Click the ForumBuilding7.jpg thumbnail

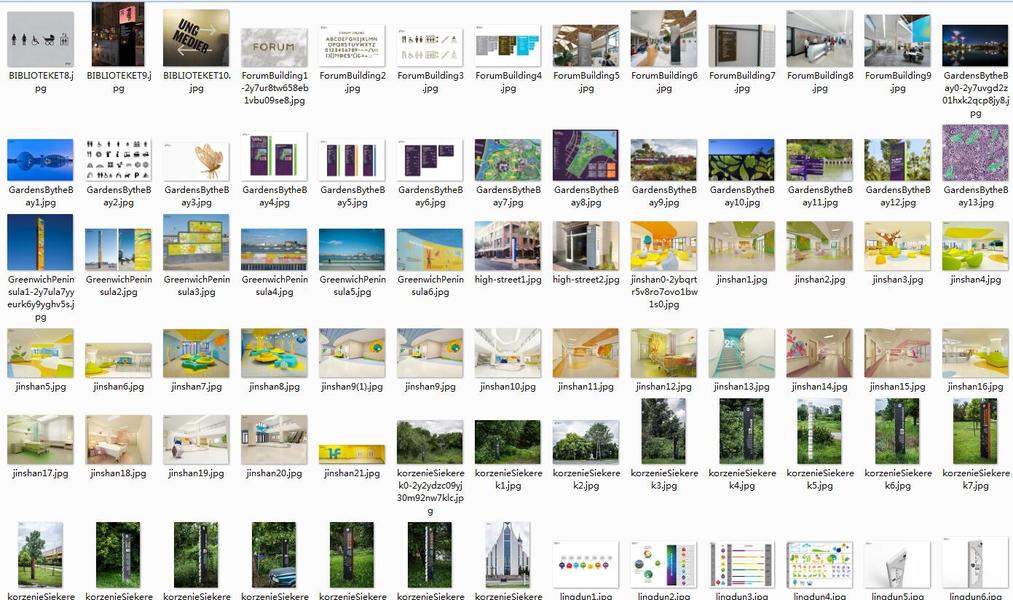pos(742,45)
